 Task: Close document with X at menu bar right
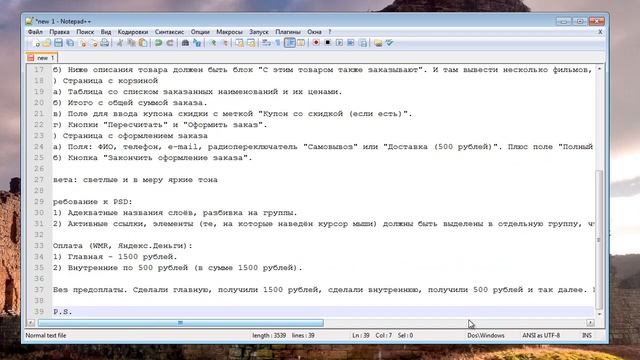[x=600, y=32]
